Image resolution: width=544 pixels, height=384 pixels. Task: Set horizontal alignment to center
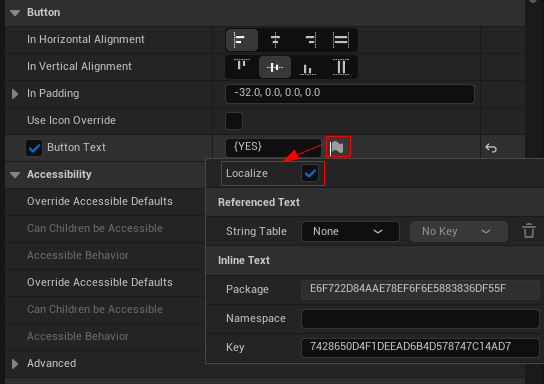click(x=275, y=40)
